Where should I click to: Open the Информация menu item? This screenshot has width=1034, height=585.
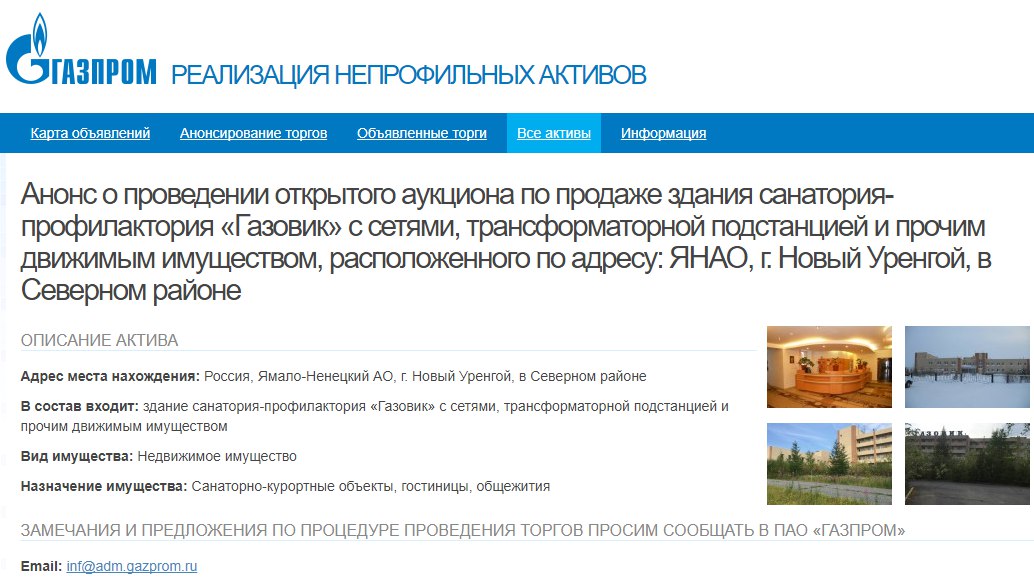click(x=663, y=133)
